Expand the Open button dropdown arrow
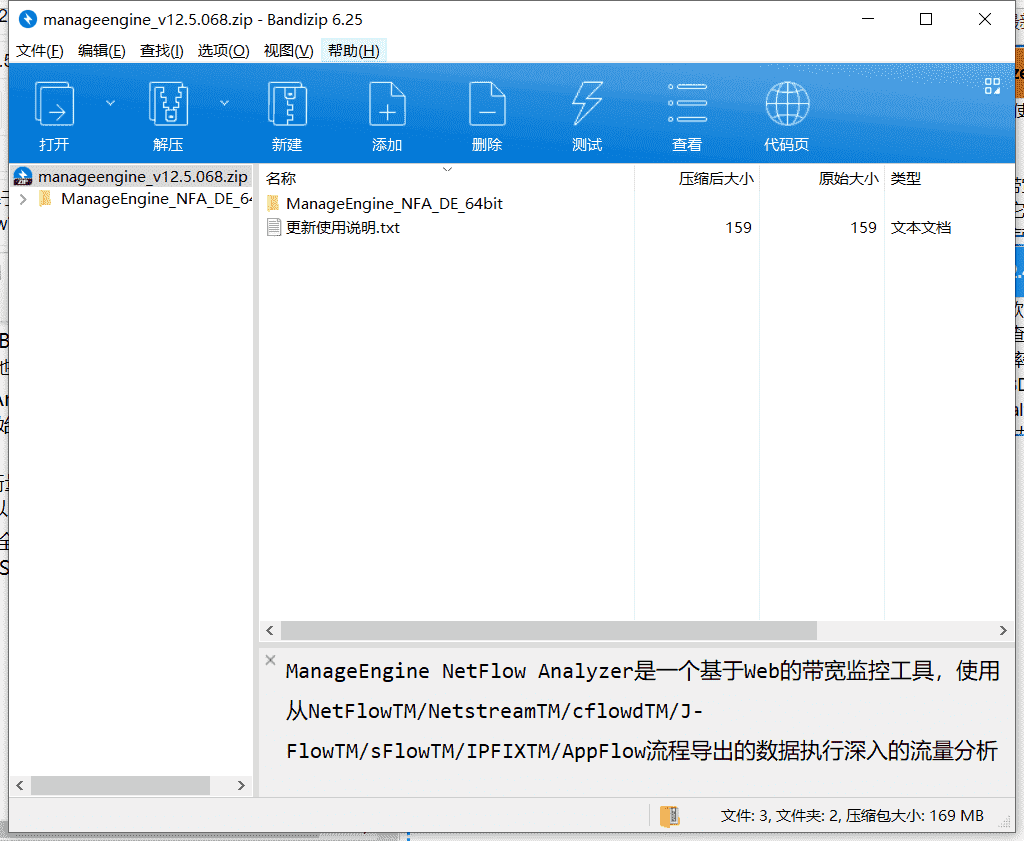Image resolution: width=1024 pixels, height=841 pixels. pyautogui.click(x=110, y=103)
